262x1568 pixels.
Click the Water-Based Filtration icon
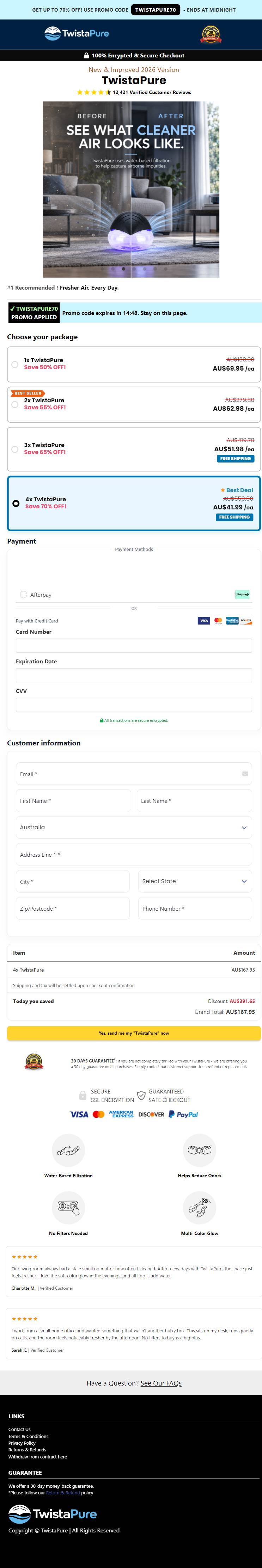68,1151
